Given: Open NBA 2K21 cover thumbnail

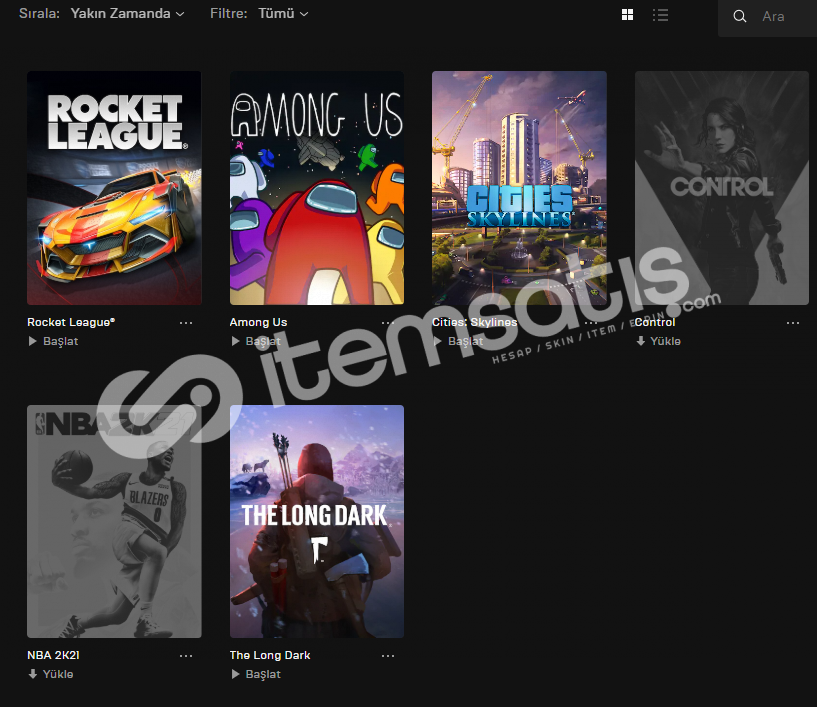Looking at the screenshot, I should (x=114, y=522).
